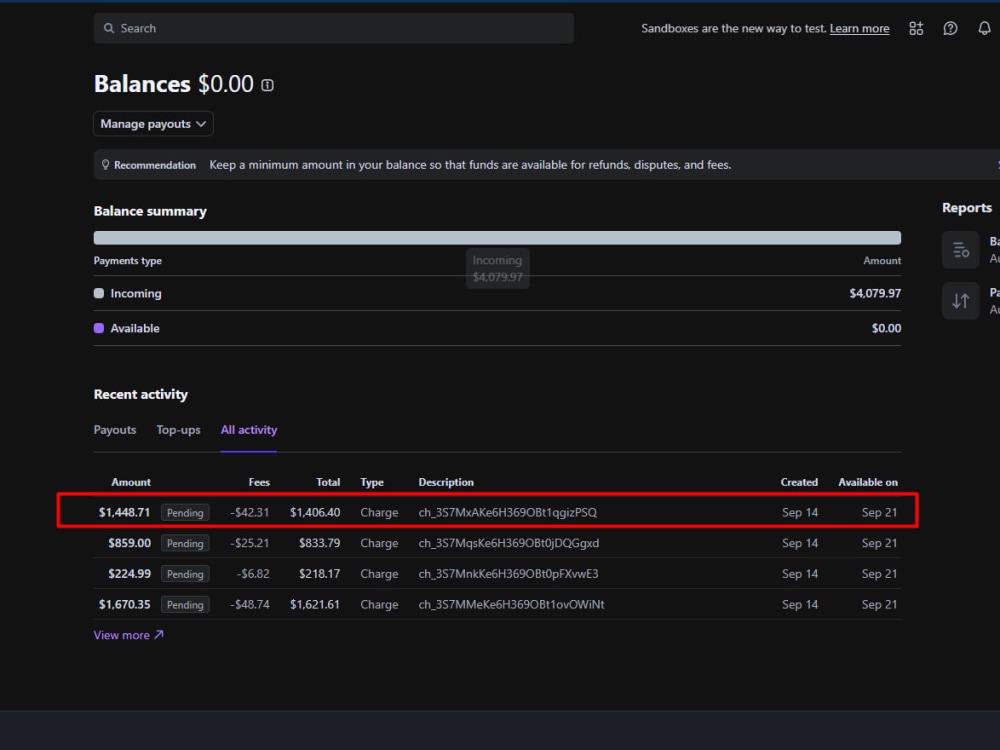Open the View more link

pyautogui.click(x=128, y=635)
